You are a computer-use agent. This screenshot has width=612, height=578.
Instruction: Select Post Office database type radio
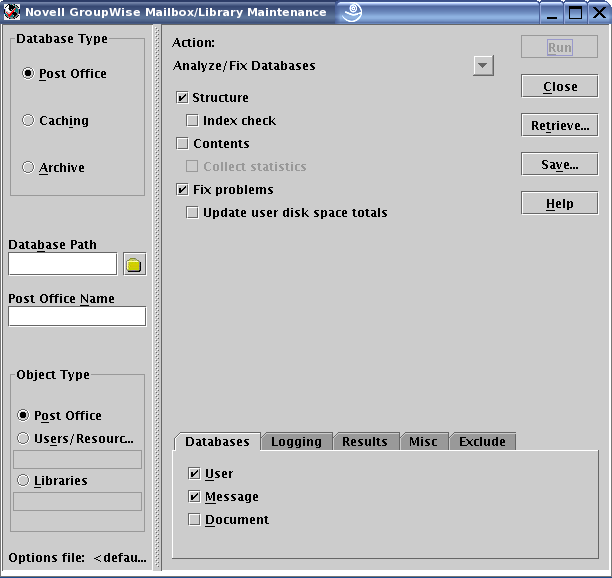(28, 73)
